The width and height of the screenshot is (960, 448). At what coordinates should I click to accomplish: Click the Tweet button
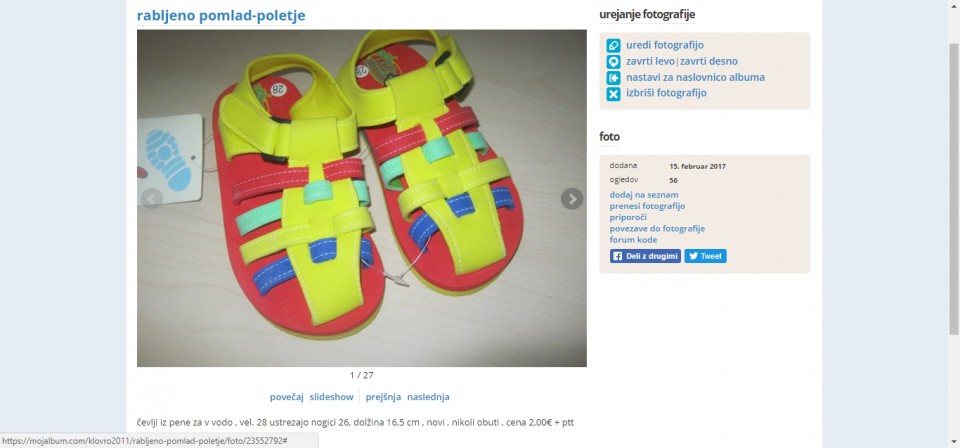point(705,256)
